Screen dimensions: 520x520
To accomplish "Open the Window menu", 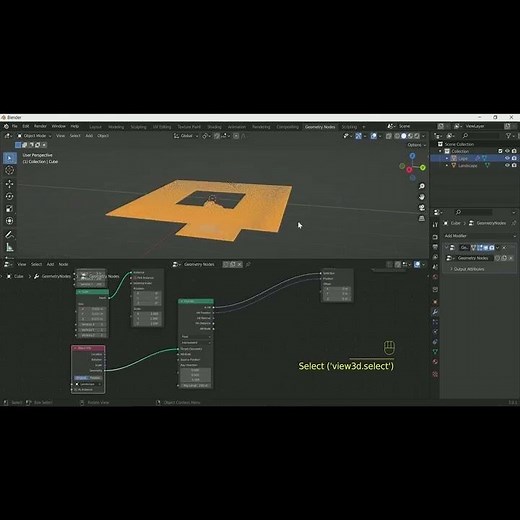I will (59, 126).
